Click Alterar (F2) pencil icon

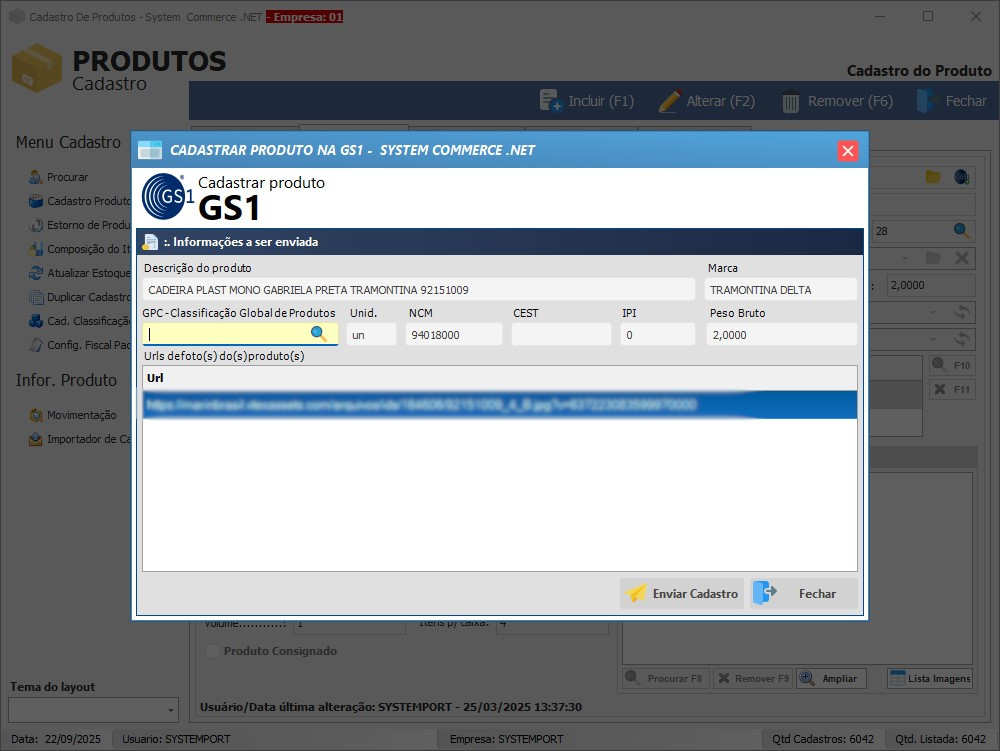coord(668,101)
